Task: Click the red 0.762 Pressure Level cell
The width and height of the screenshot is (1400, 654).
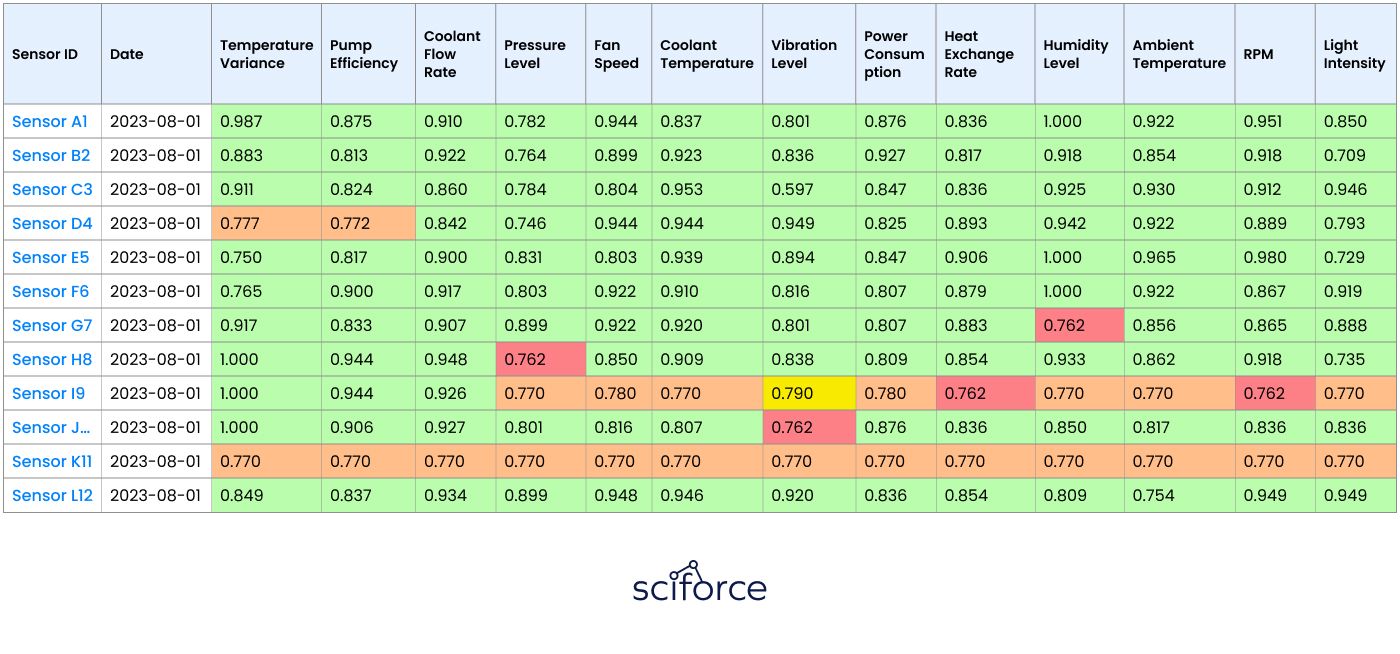Action: 540,359
